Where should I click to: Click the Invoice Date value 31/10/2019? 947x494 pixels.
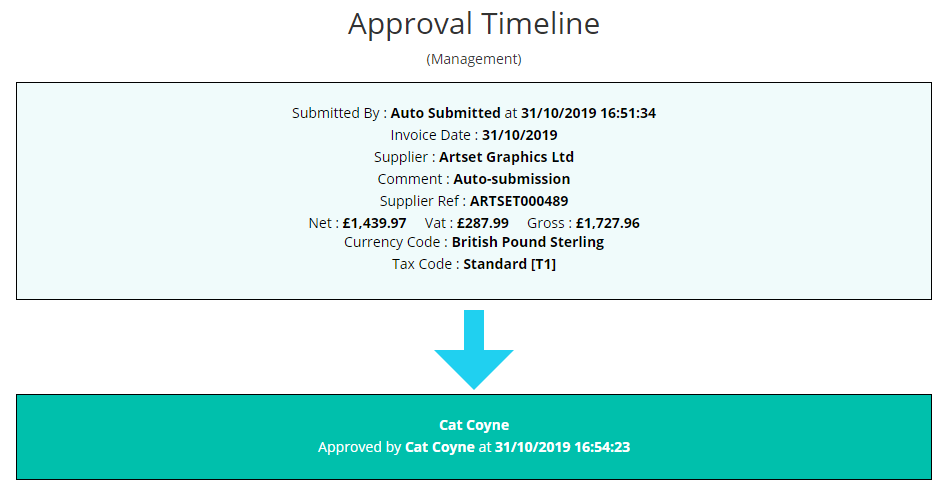[519, 135]
